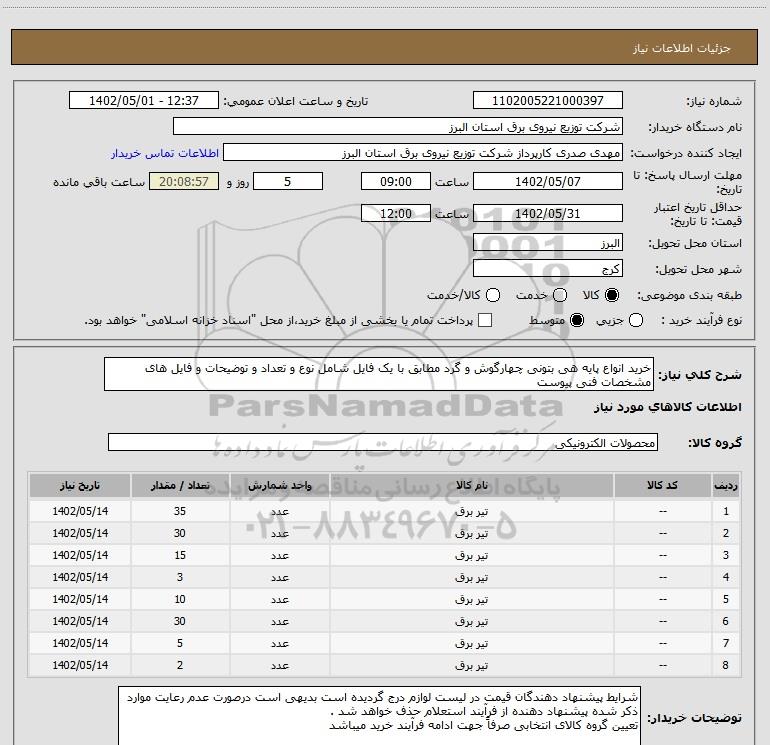Click the شماره نیاز field 1102005221000397
Screen dimensions: 770x745
point(548,100)
